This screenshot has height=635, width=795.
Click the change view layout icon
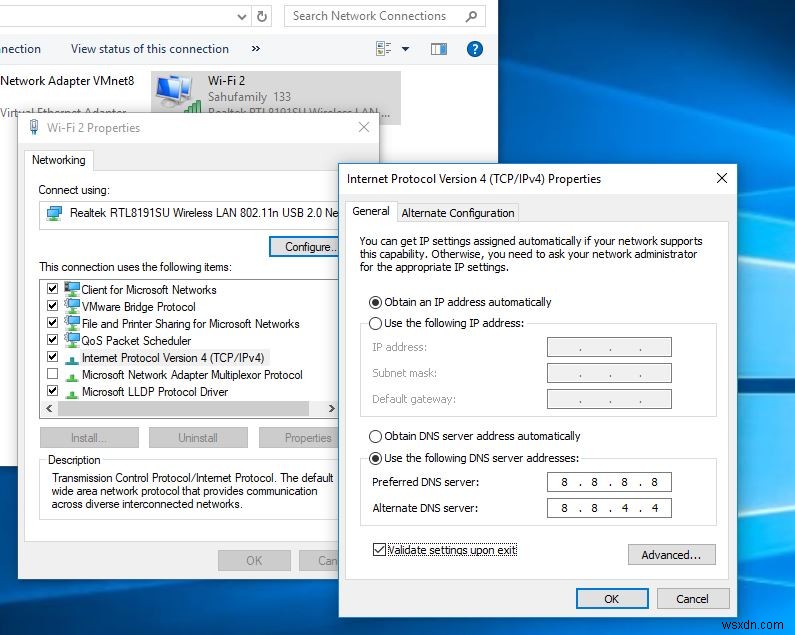[x=383, y=49]
